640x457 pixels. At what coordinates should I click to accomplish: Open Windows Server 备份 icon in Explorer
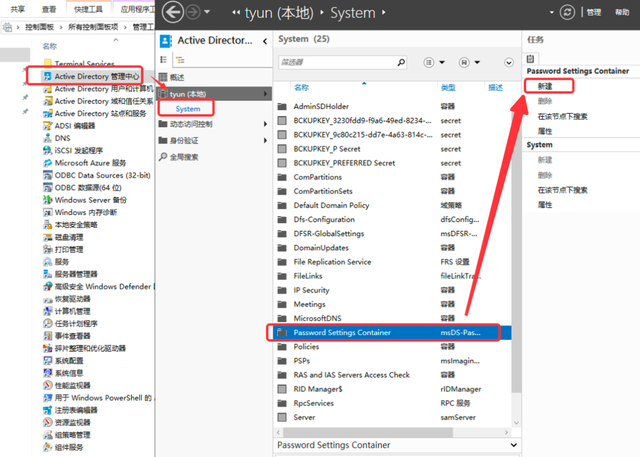48,200
